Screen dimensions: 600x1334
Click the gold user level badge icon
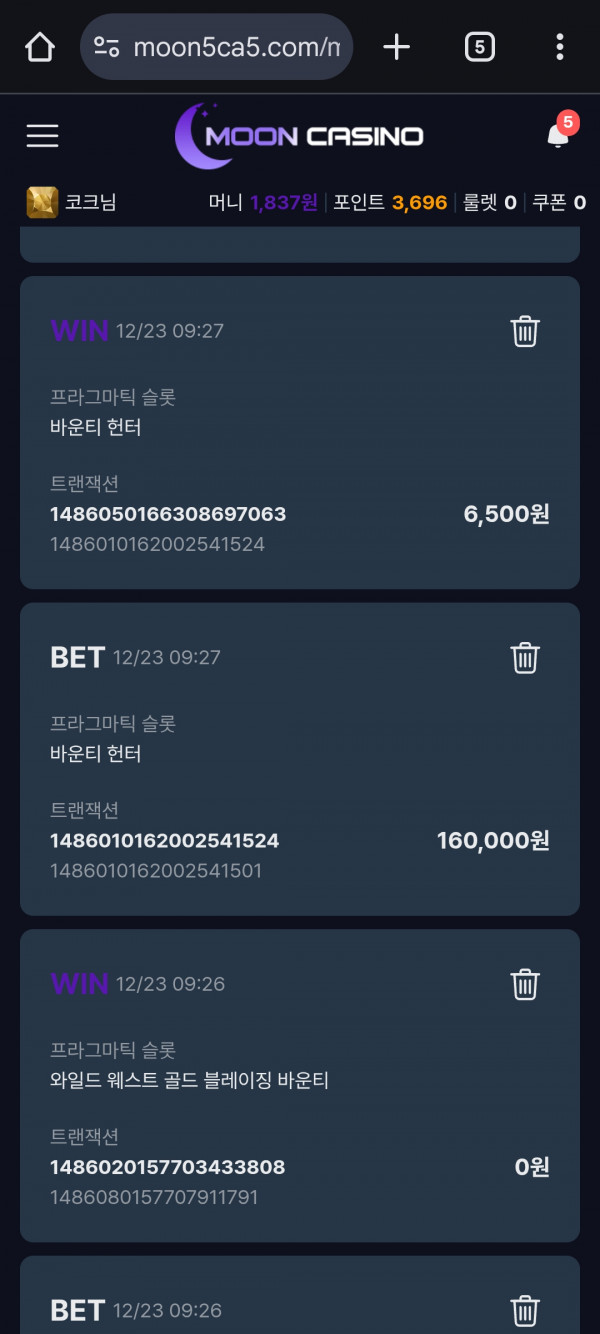click(36, 201)
